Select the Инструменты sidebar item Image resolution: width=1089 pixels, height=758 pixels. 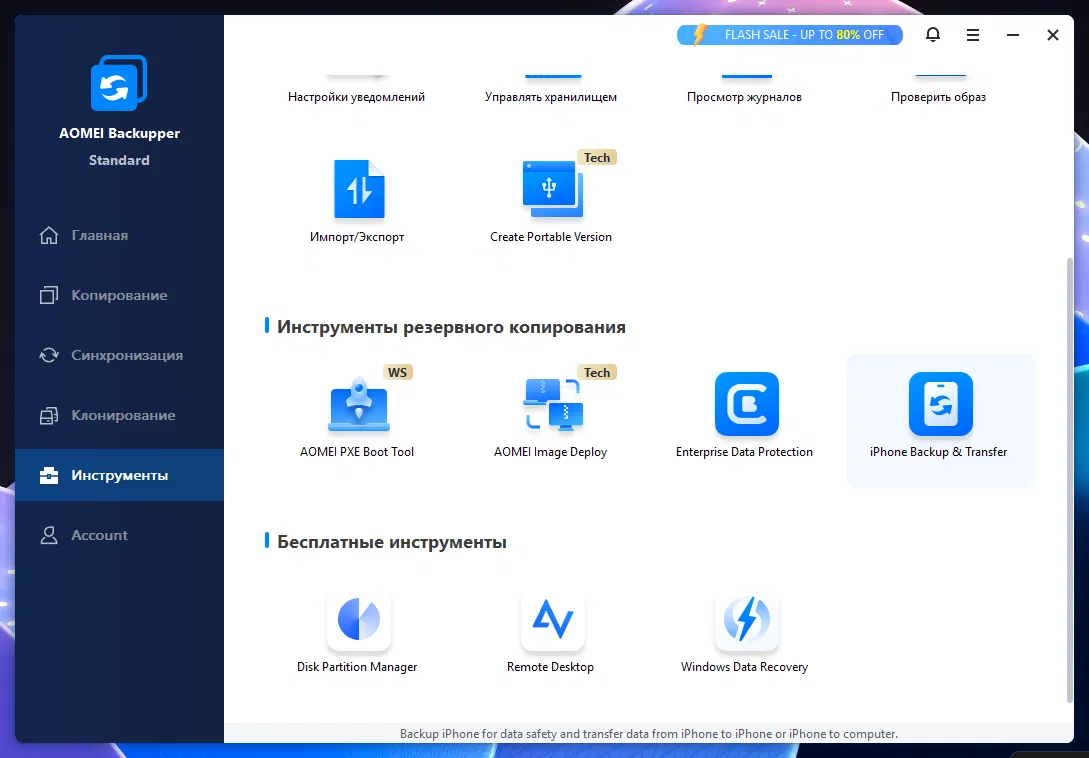click(119, 475)
